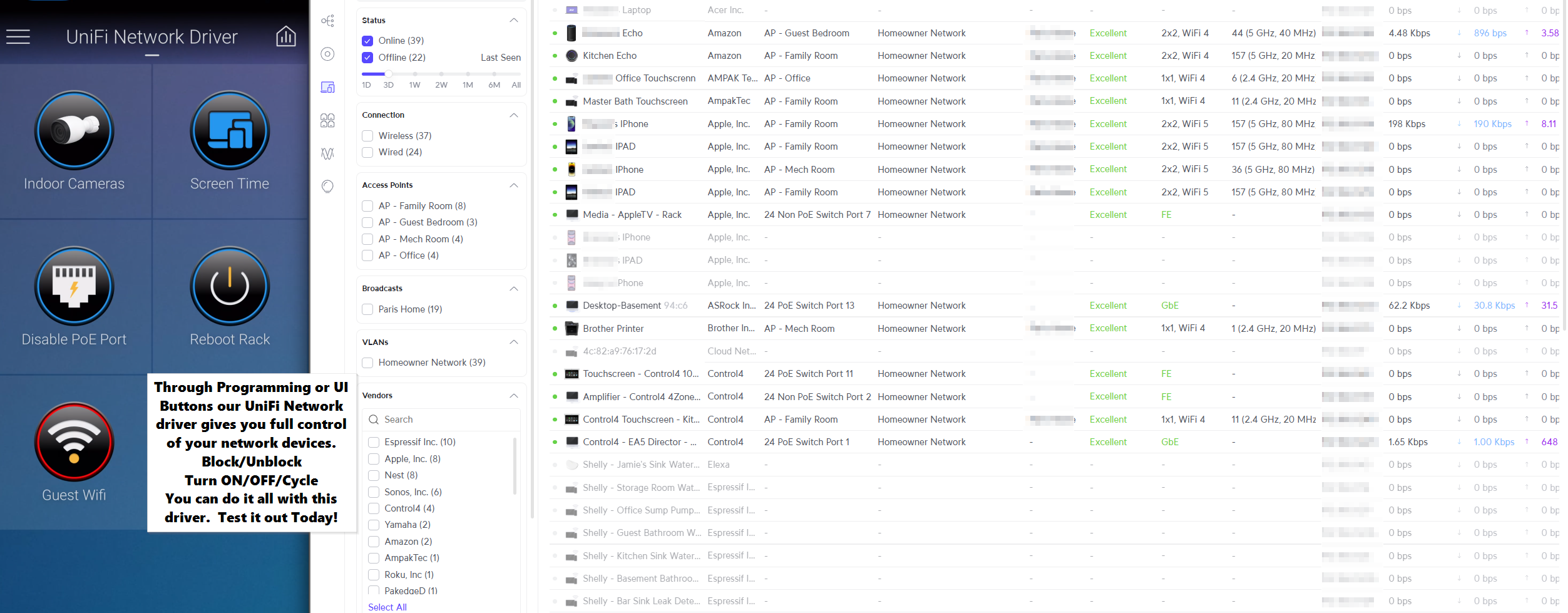Image resolution: width=1568 pixels, height=613 pixels.
Task: Click the Media - AppleTV - Rack device icon
Action: [571, 215]
